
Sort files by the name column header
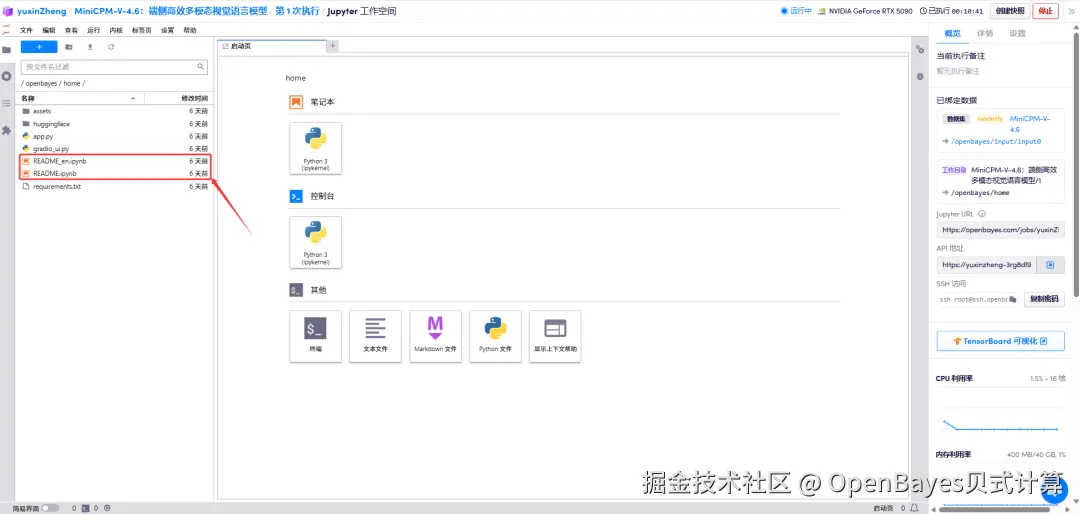(79, 99)
